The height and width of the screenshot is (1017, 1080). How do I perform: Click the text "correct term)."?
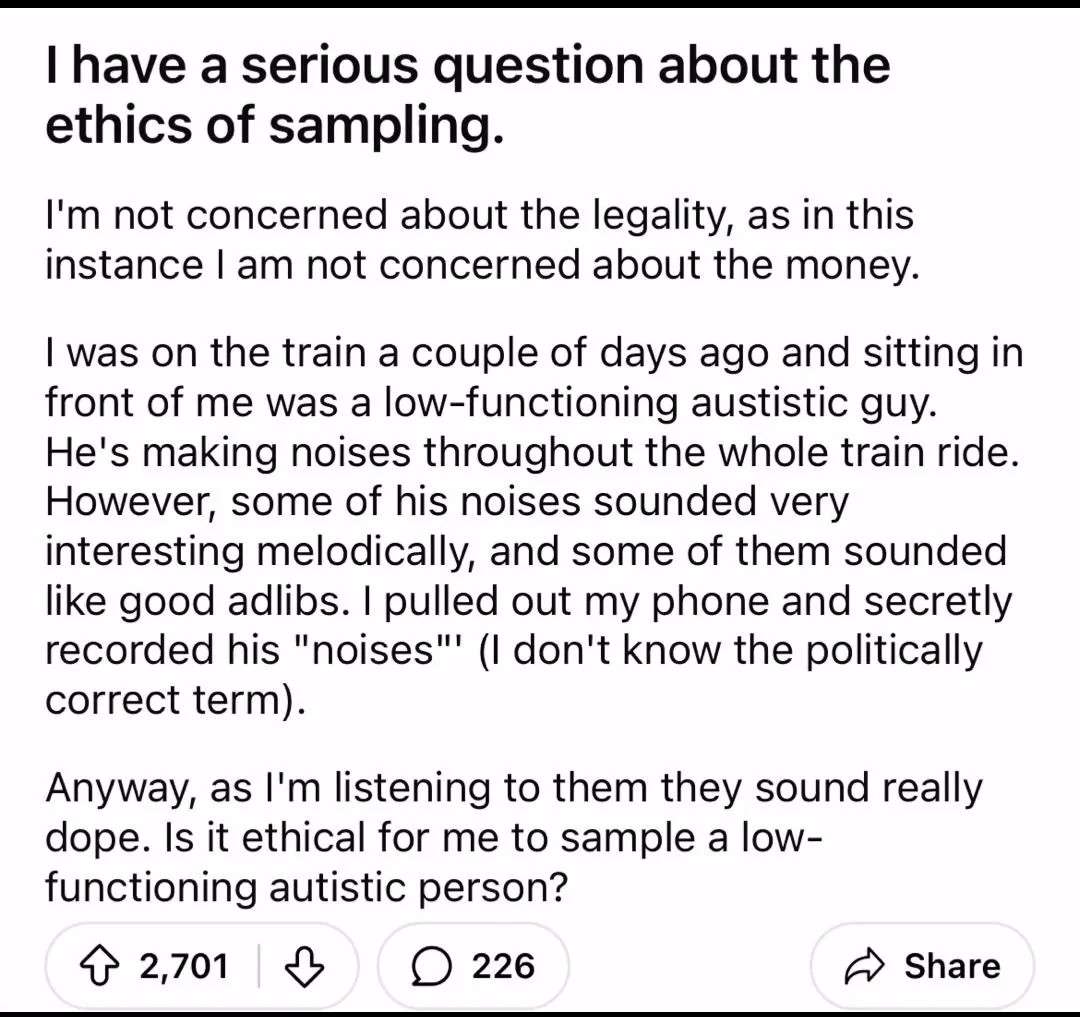tap(174, 699)
